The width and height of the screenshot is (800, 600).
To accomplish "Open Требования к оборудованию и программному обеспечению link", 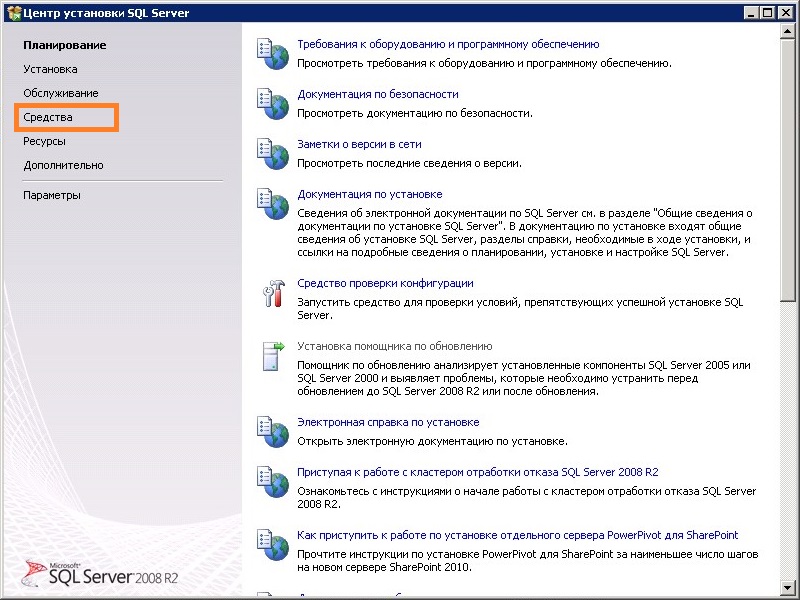I will pyautogui.click(x=448, y=44).
